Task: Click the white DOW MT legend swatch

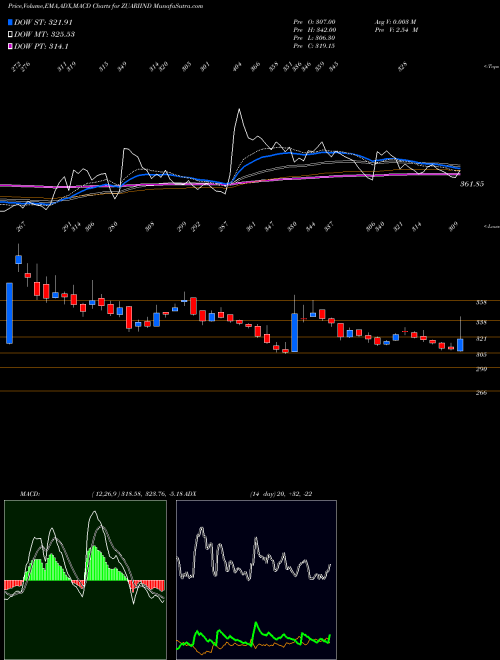Action: [10, 34]
